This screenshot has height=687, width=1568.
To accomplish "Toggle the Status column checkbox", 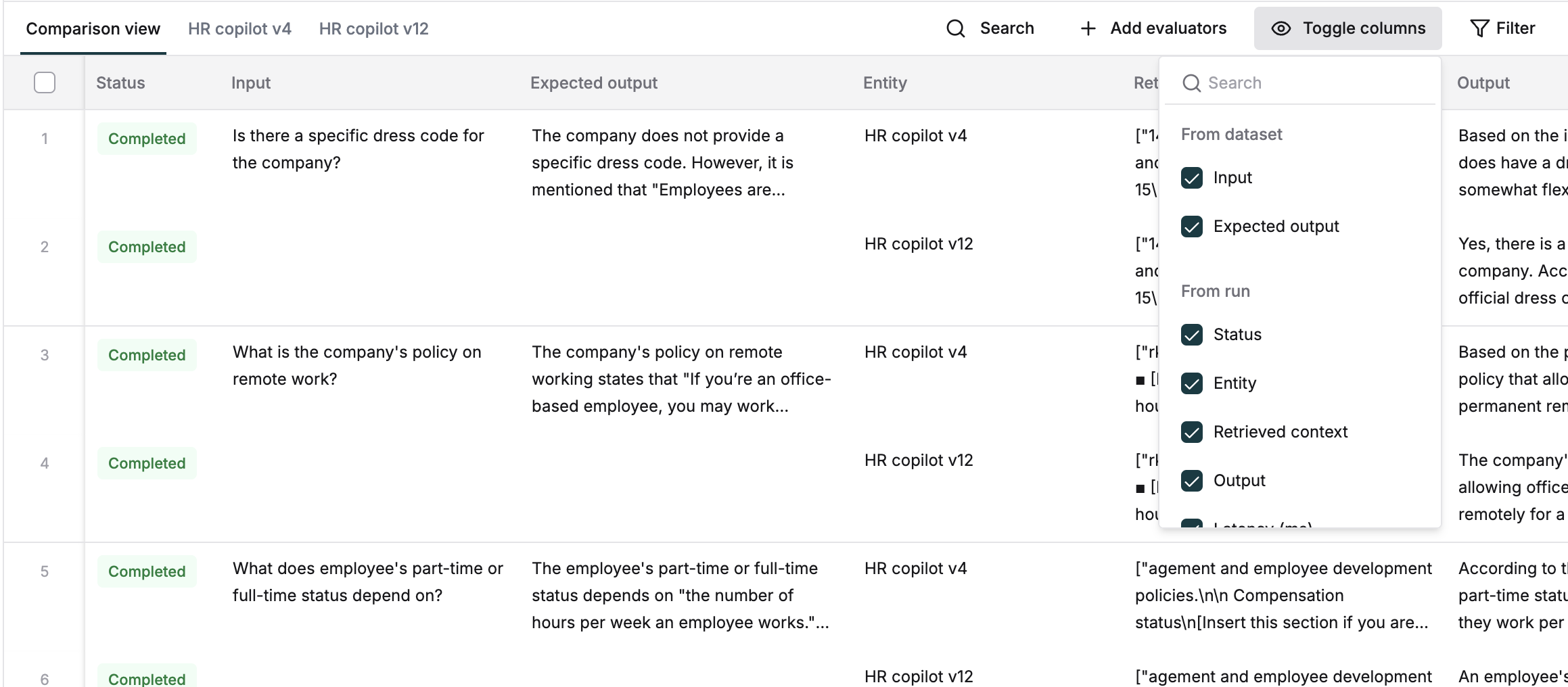I will point(1192,335).
